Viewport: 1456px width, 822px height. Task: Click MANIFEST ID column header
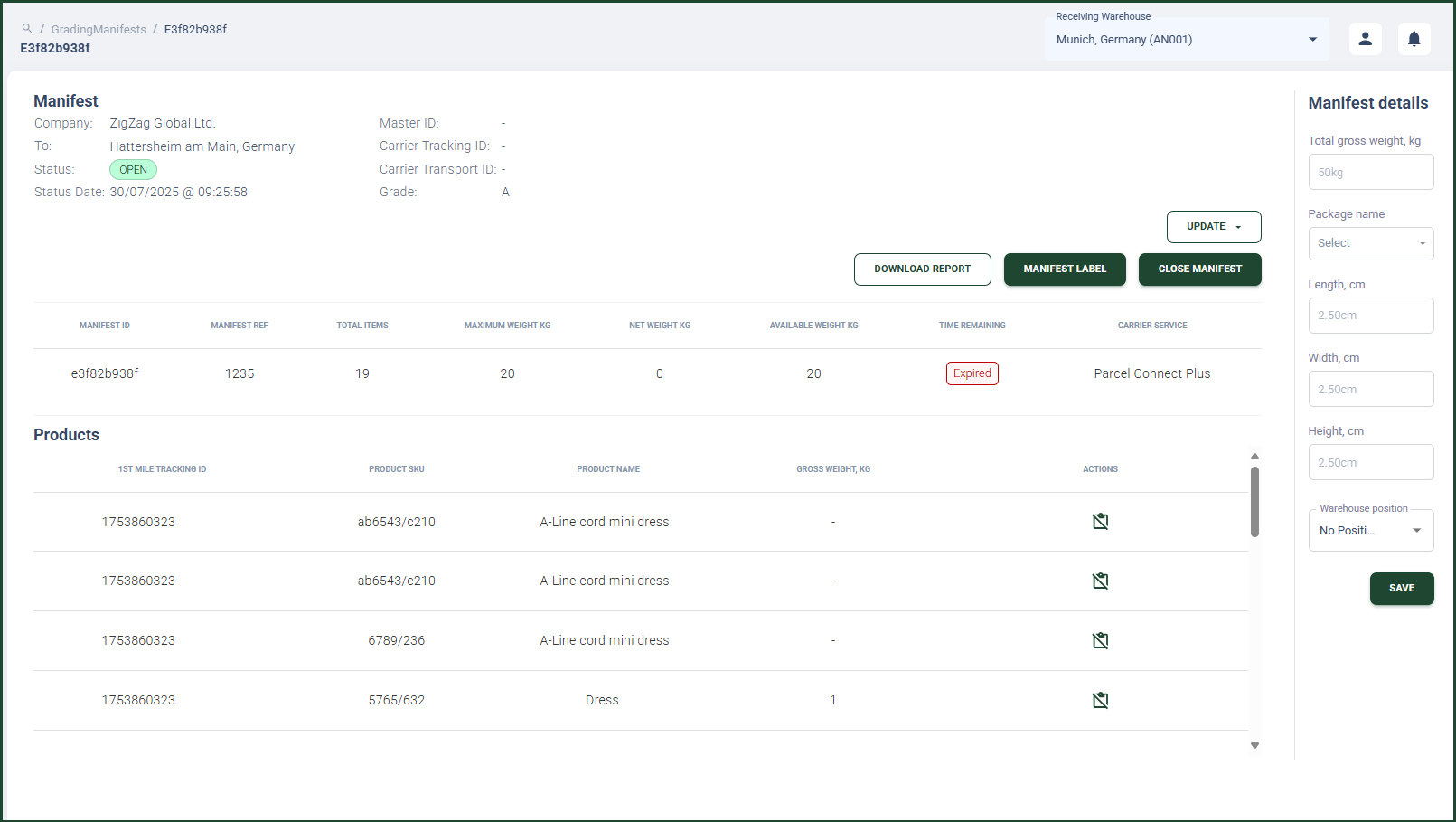point(105,326)
